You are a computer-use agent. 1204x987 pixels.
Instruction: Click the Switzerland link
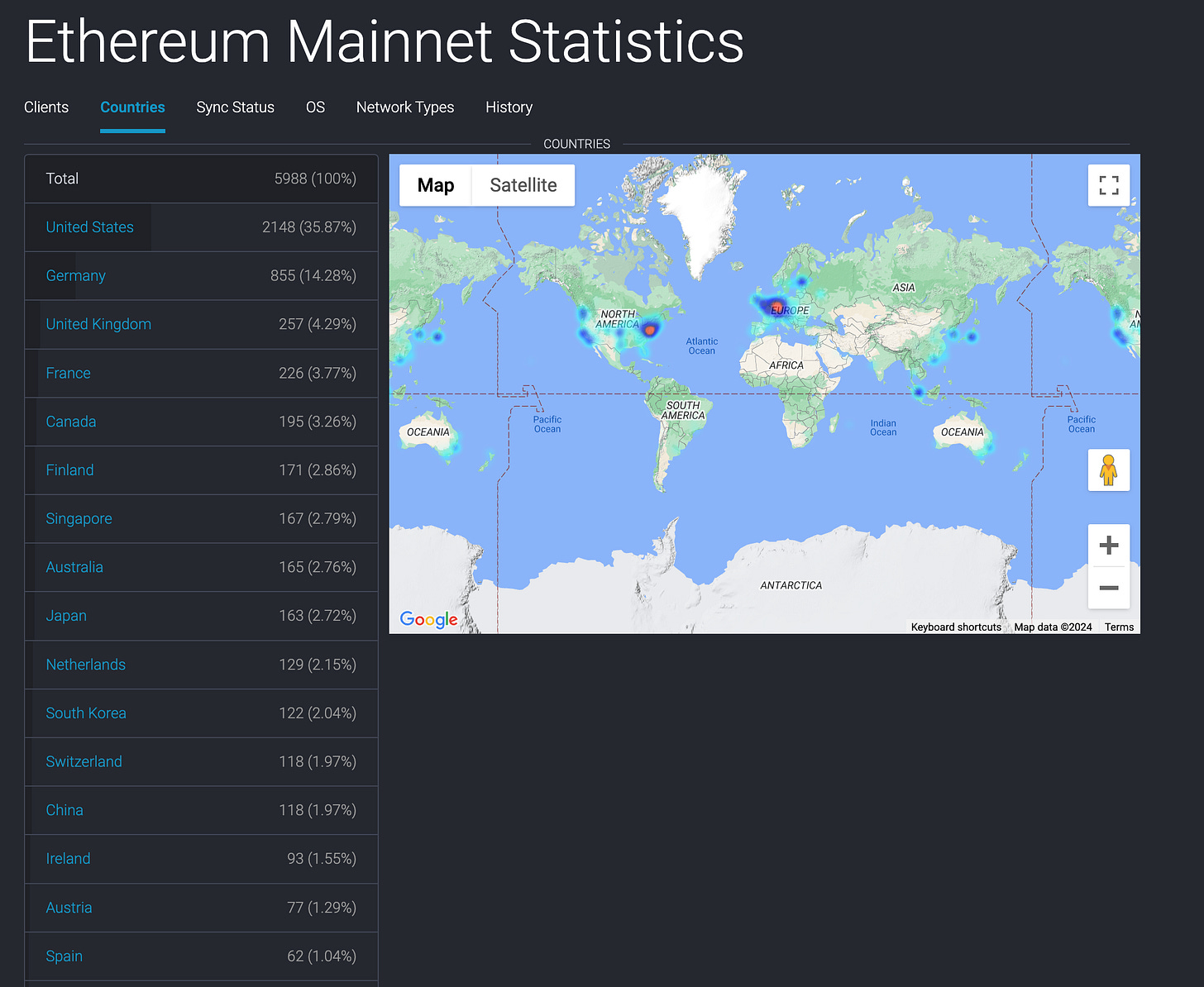click(84, 762)
